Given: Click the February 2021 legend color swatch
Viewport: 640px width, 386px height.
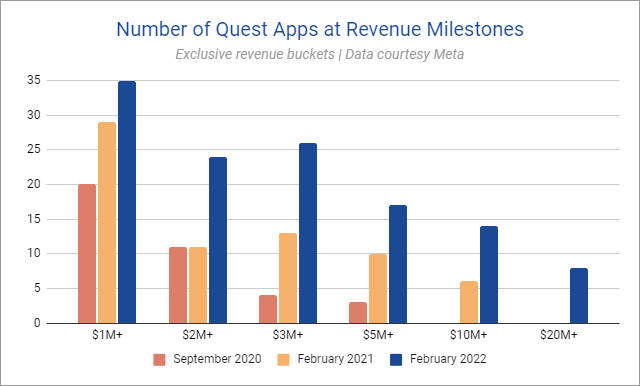Looking at the screenshot, I should click(283, 359).
